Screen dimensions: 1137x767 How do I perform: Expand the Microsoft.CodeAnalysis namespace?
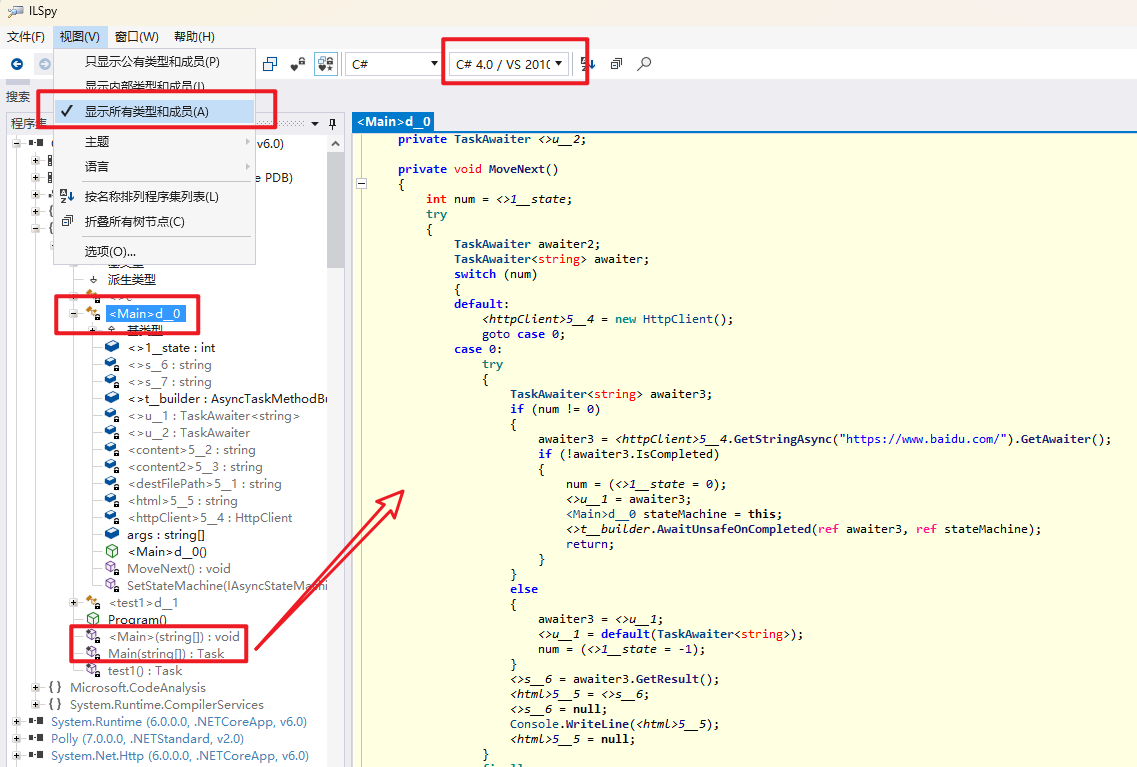point(36,687)
